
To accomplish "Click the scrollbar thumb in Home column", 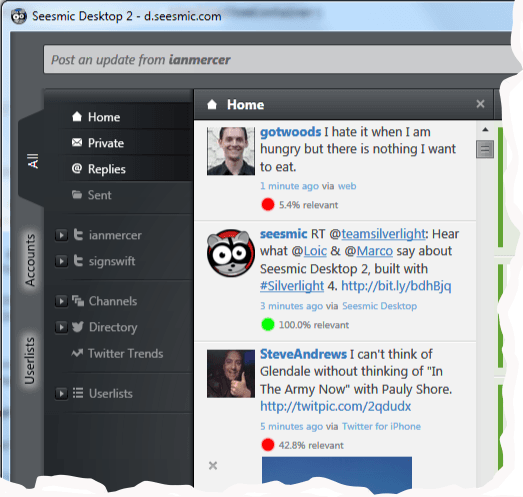I will (x=485, y=149).
